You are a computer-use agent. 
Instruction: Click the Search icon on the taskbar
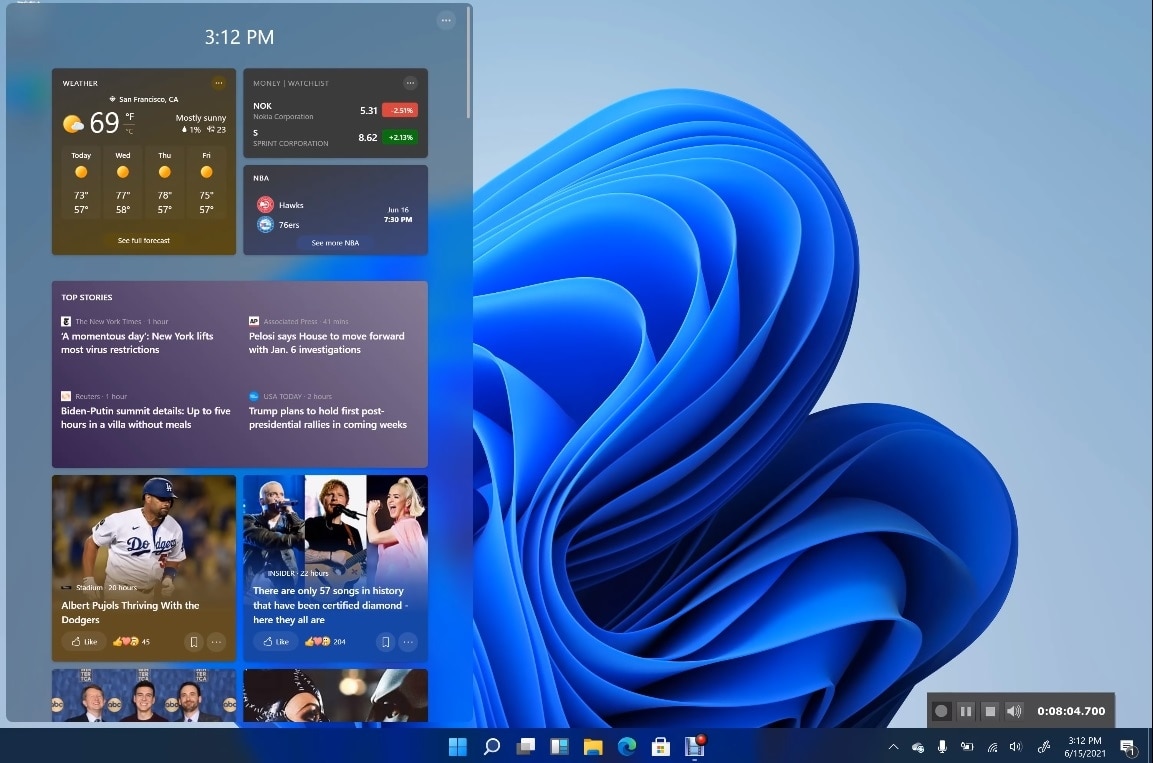click(491, 746)
